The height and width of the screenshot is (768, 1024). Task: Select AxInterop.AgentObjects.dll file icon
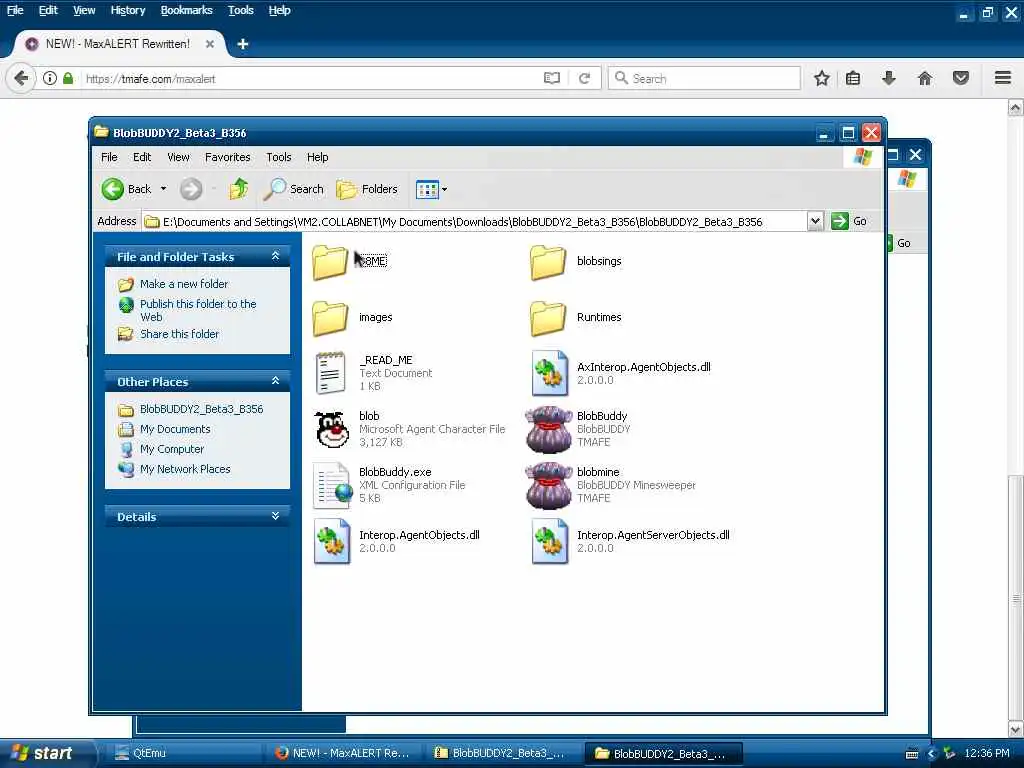point(549,373)
